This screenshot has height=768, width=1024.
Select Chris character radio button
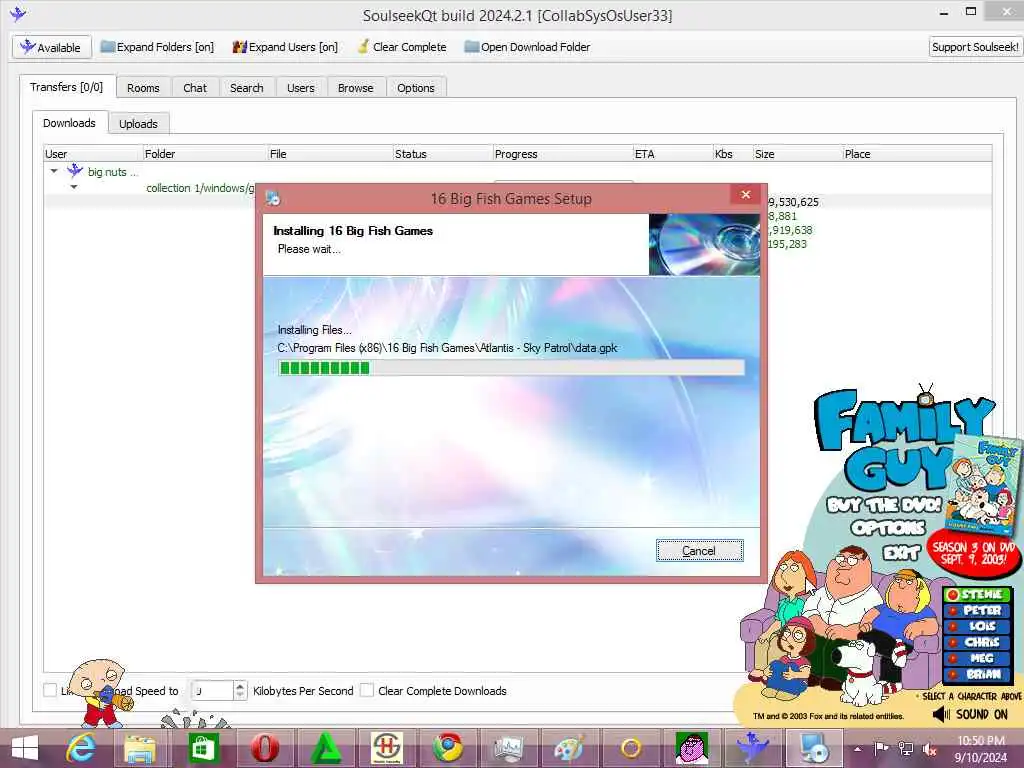point(952,643)
